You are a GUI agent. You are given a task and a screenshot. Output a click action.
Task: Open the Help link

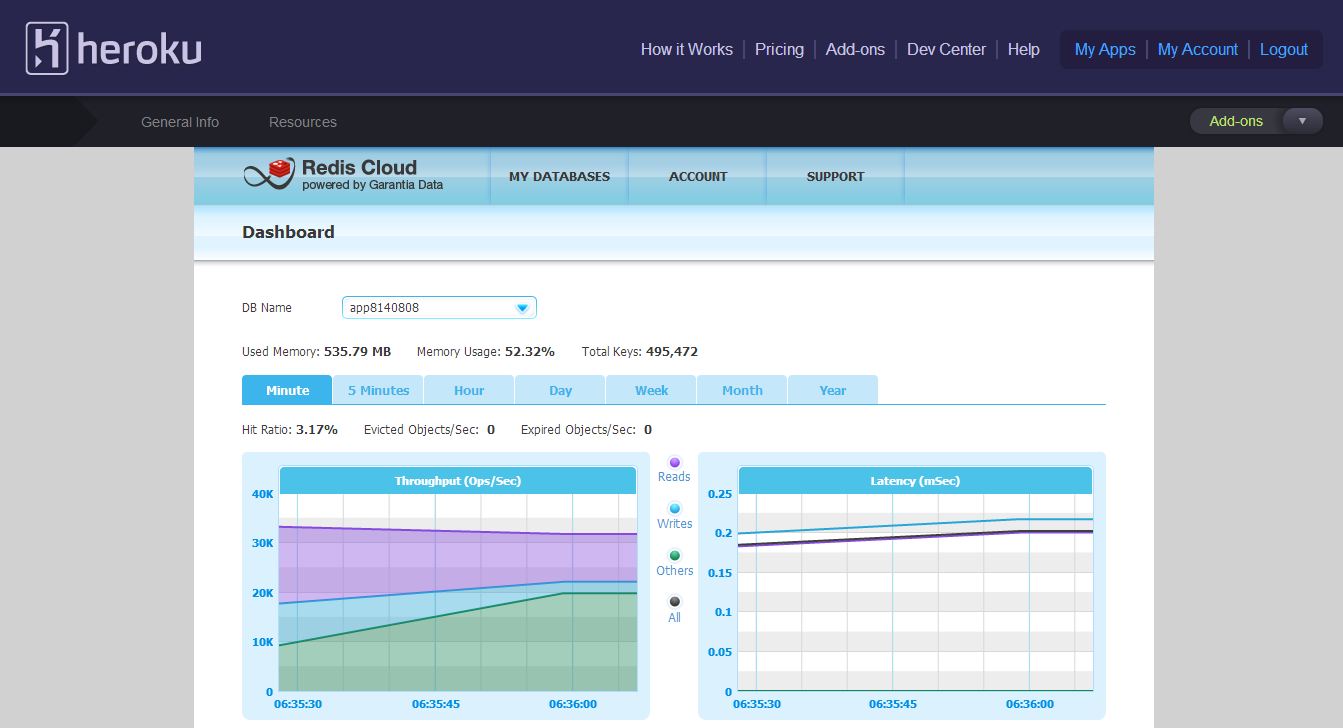click(1024, 49)
